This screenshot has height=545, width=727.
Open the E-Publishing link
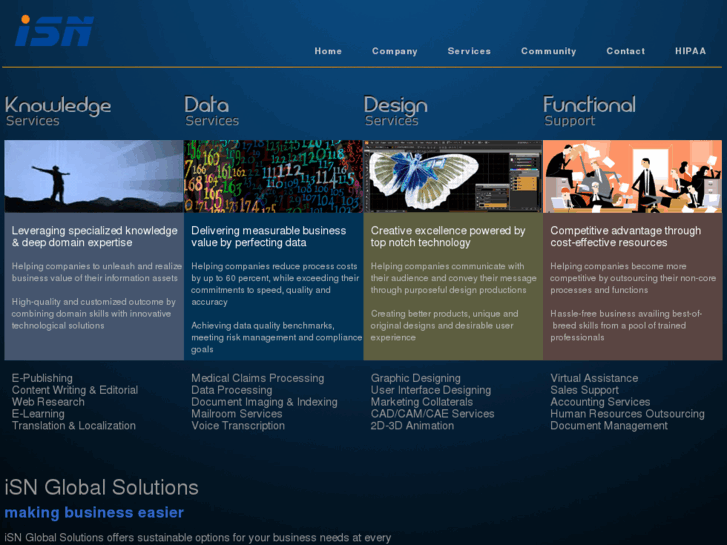pos(42,378)
